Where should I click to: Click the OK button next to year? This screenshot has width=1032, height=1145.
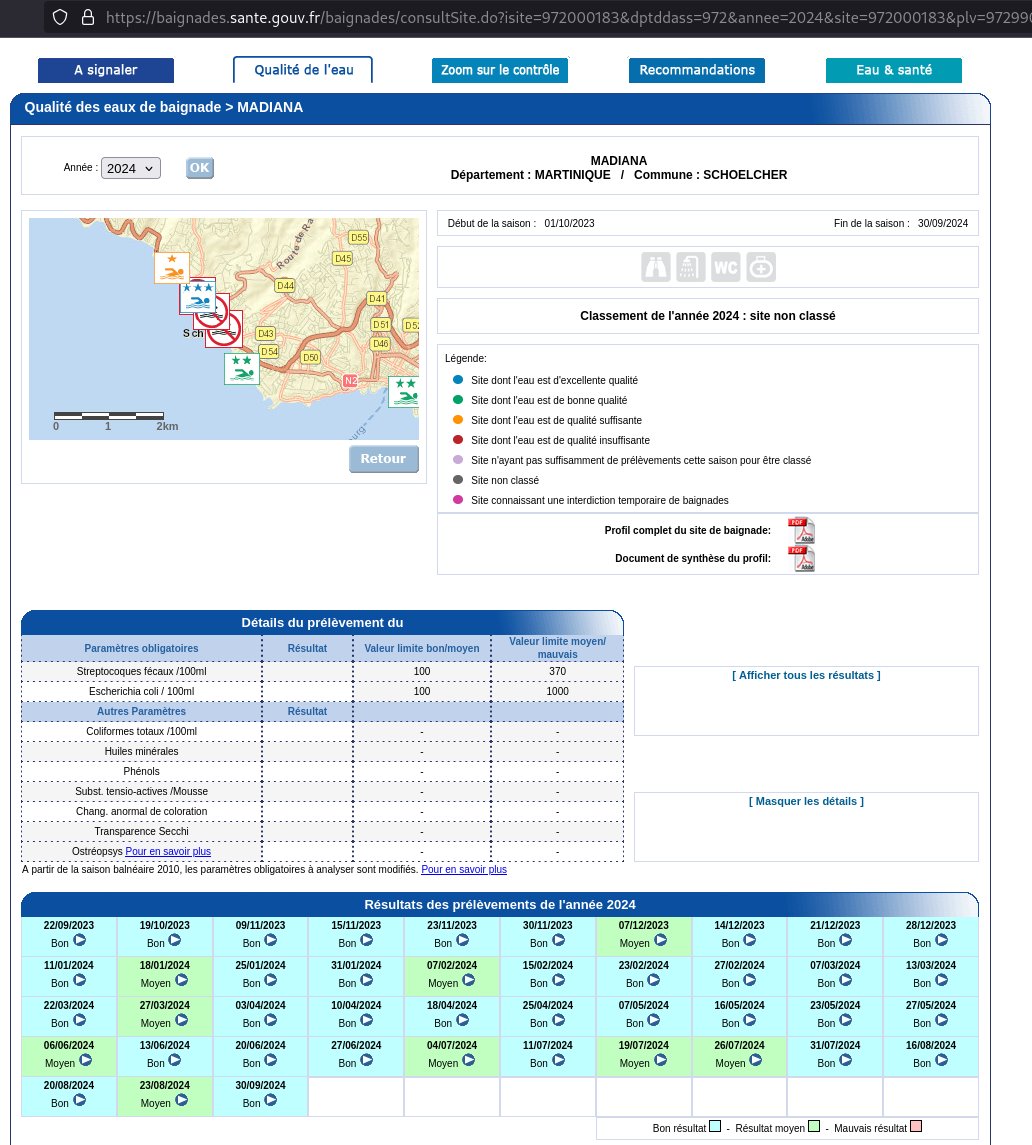[x=199, y=168]
